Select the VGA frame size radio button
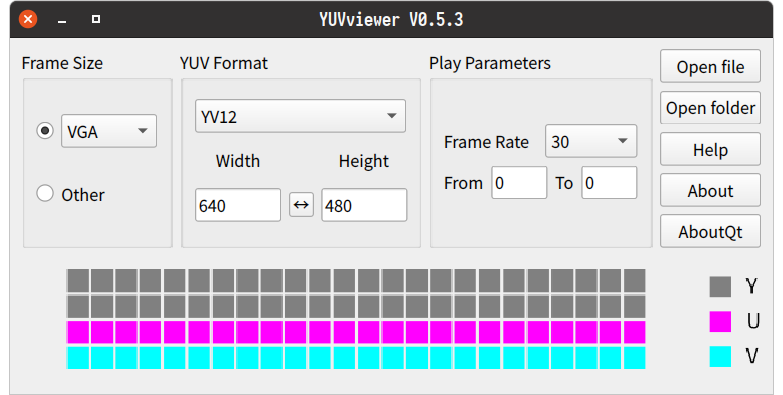 45,131
